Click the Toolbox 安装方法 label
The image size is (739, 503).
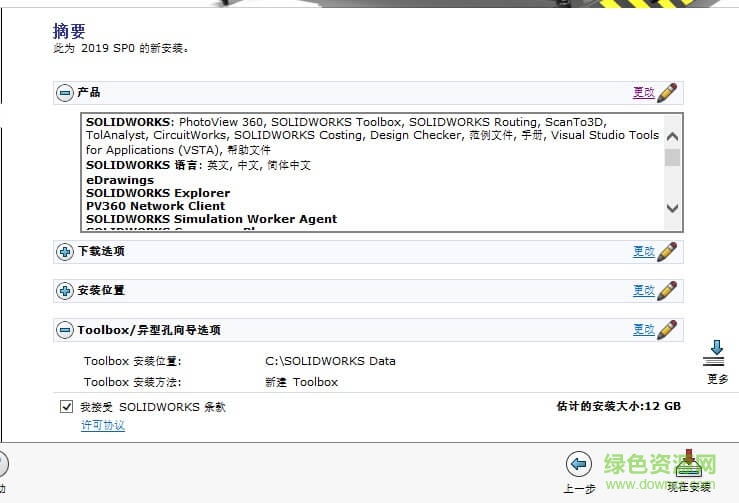[x=132, y=382]
